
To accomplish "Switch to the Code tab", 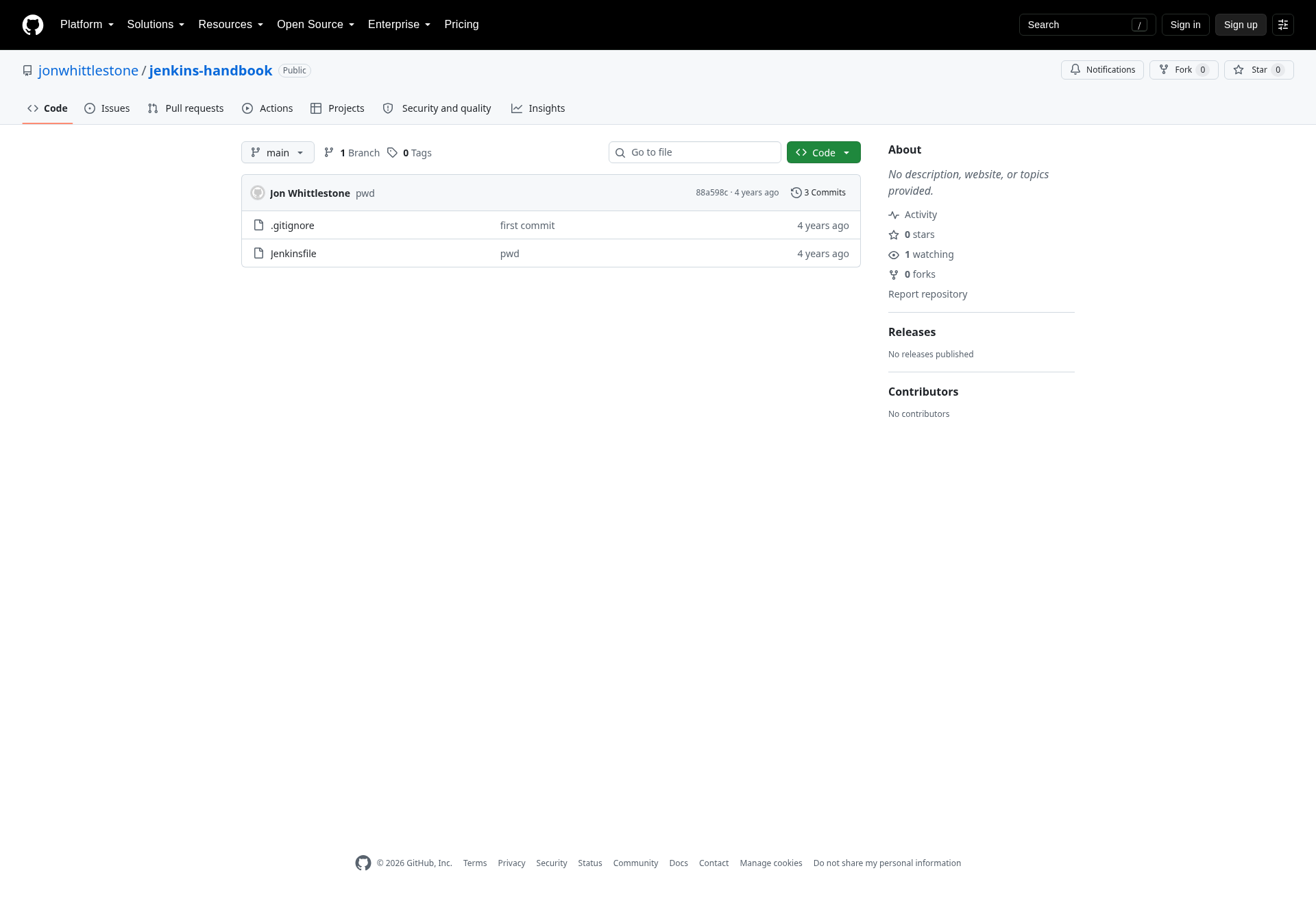I will tap(47, 108).
